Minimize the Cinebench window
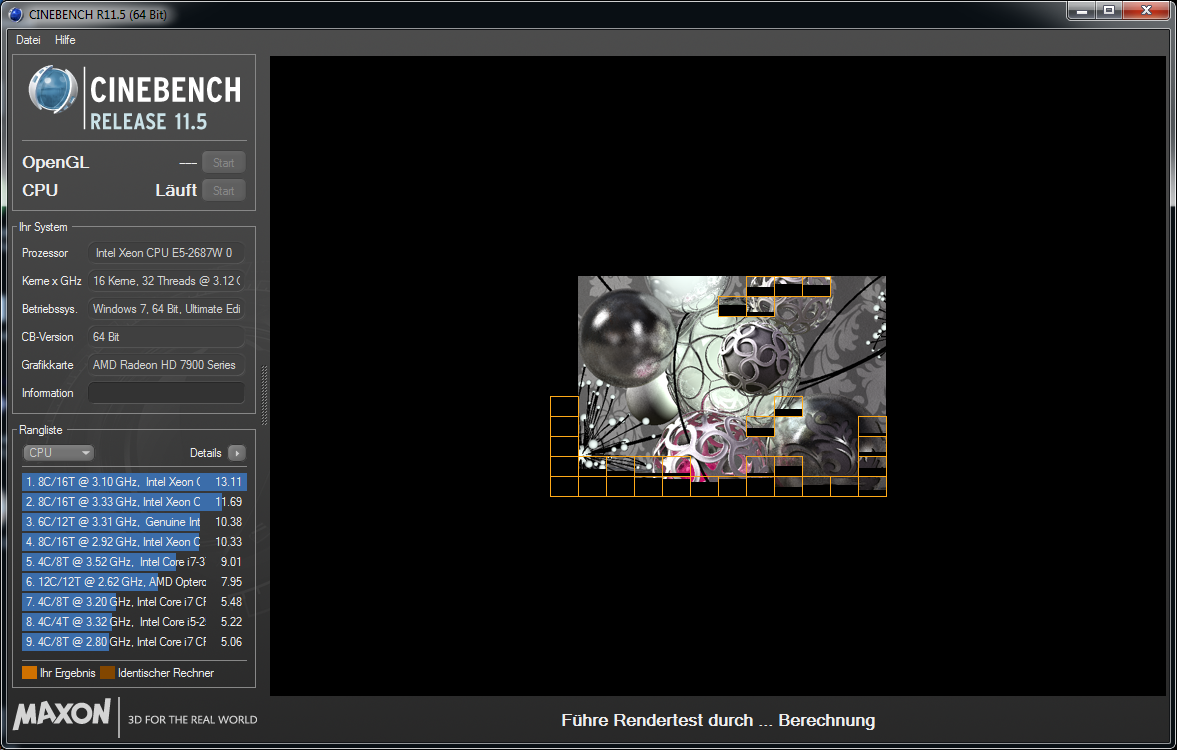 coord(1082,11)
